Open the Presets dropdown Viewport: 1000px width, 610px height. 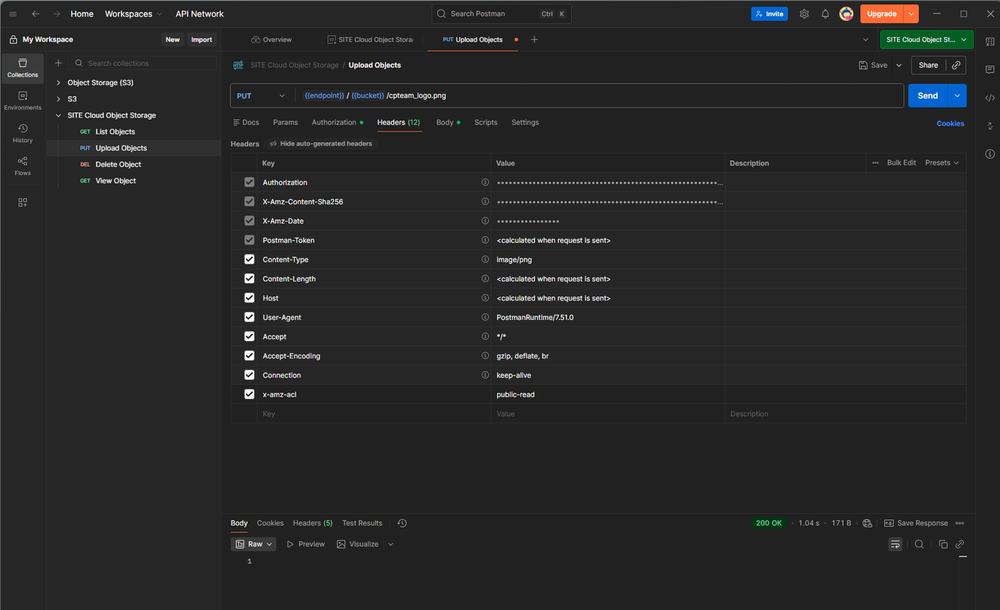click(942, 163)
